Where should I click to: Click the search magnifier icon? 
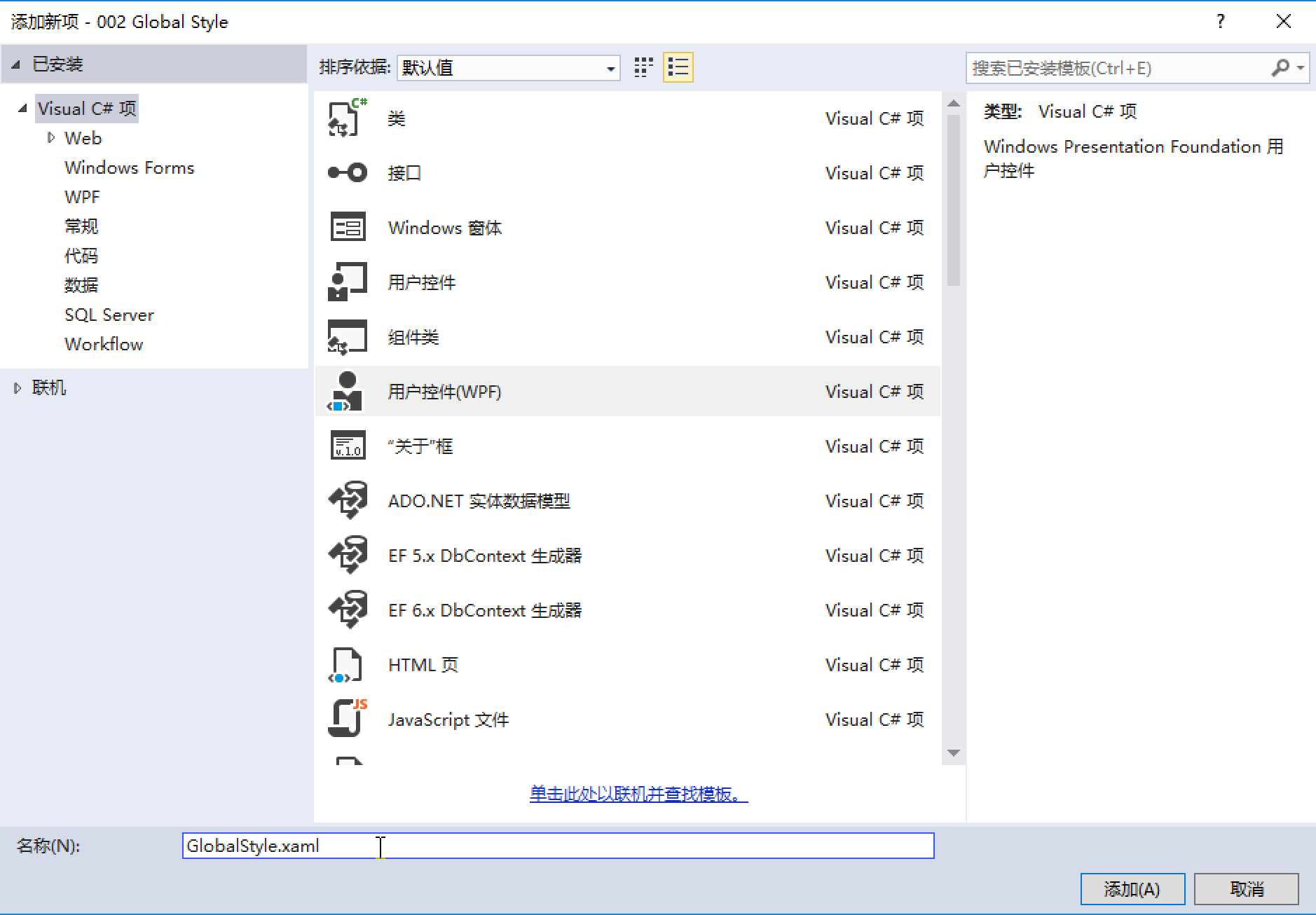1282,67
